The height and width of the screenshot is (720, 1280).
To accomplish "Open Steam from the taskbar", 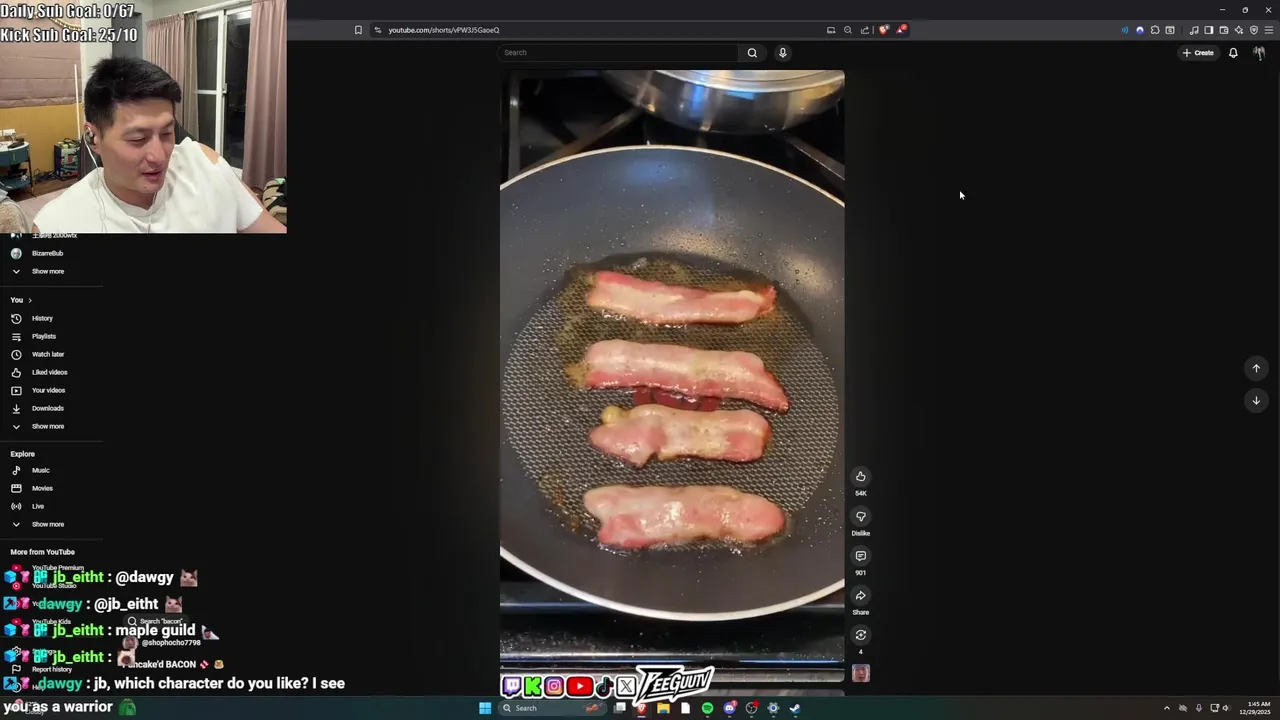I will (795, 708).
